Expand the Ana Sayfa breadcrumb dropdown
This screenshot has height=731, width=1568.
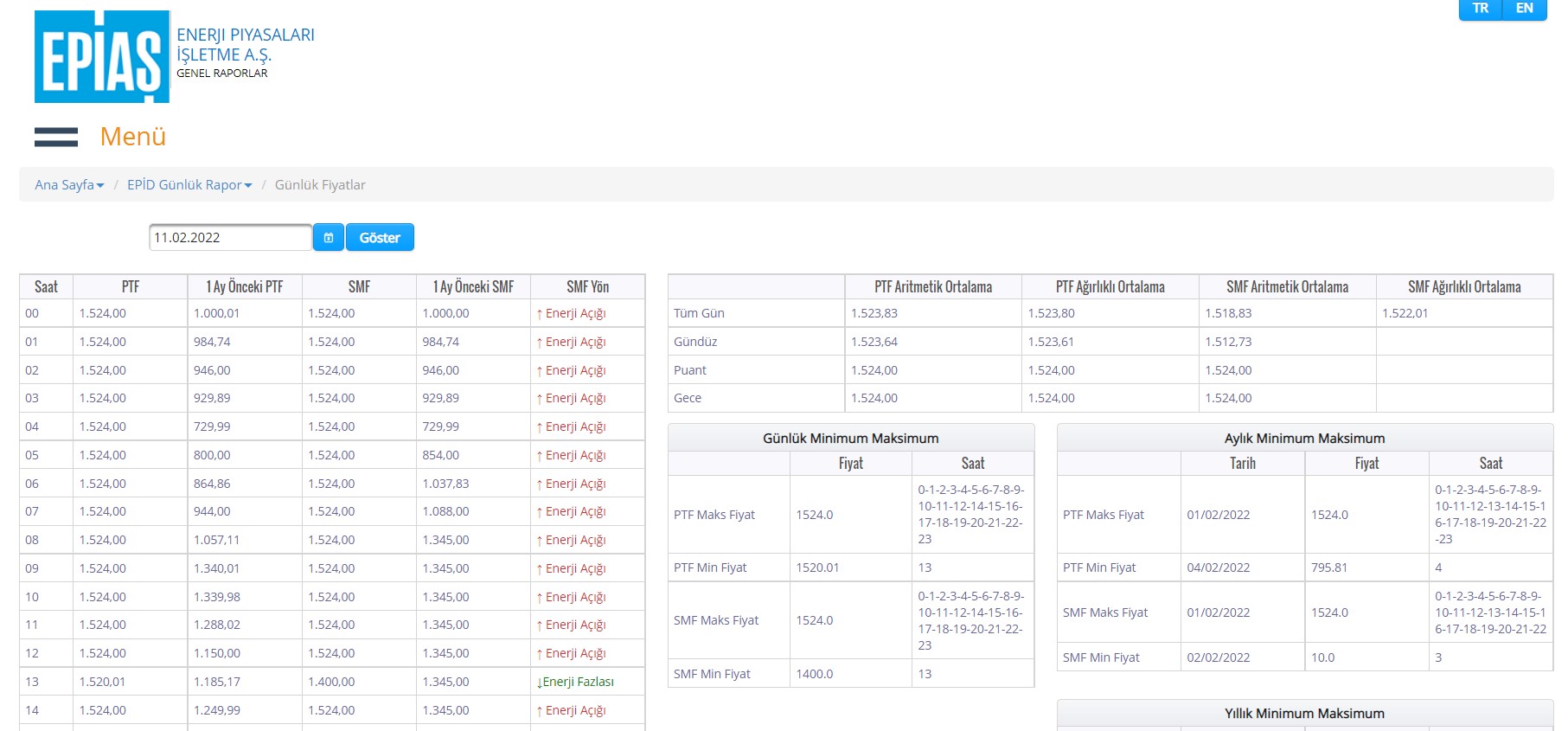pos(69,185)
